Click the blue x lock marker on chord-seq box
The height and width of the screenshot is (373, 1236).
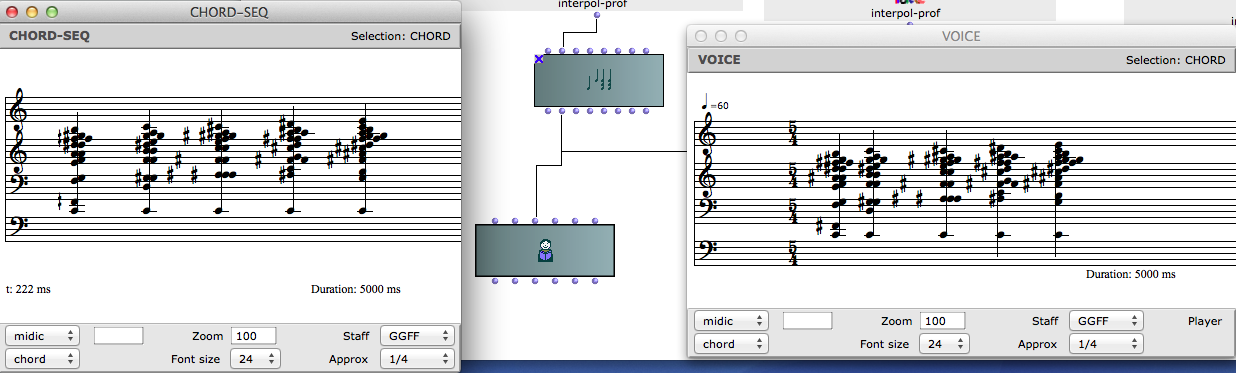539,60
